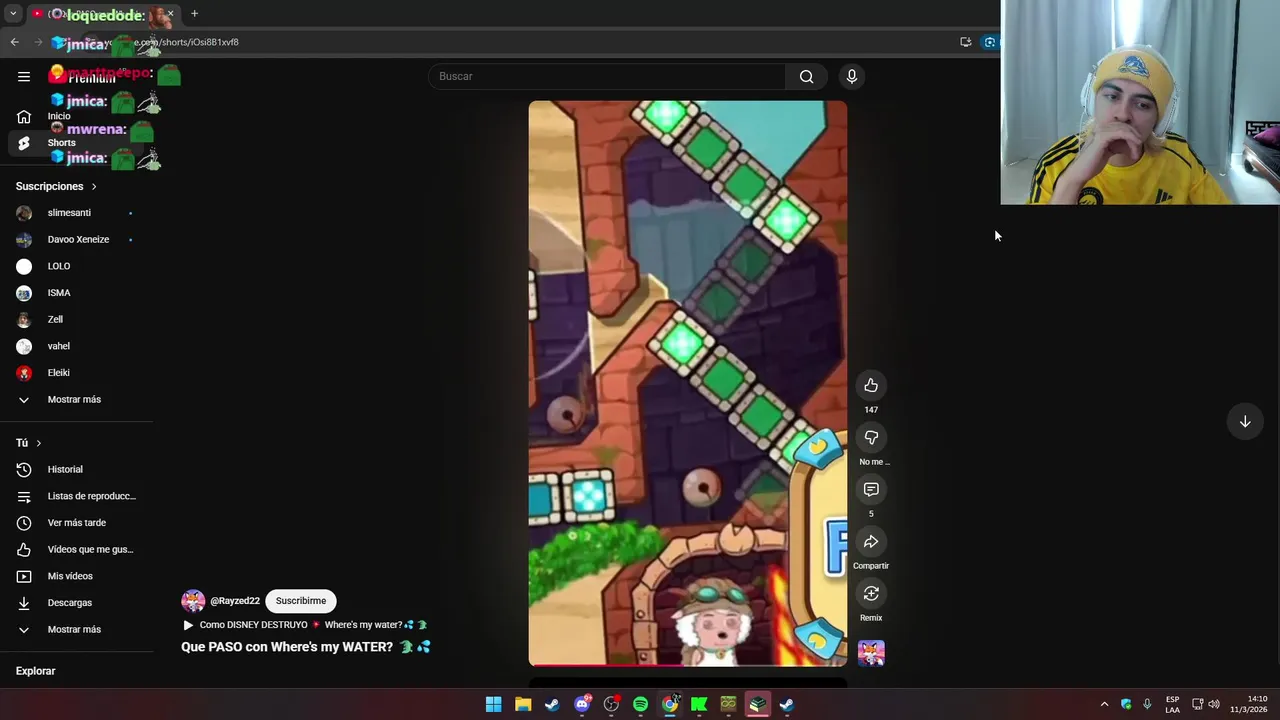Open the volume control in system tray

click(x=1214, y=704)
